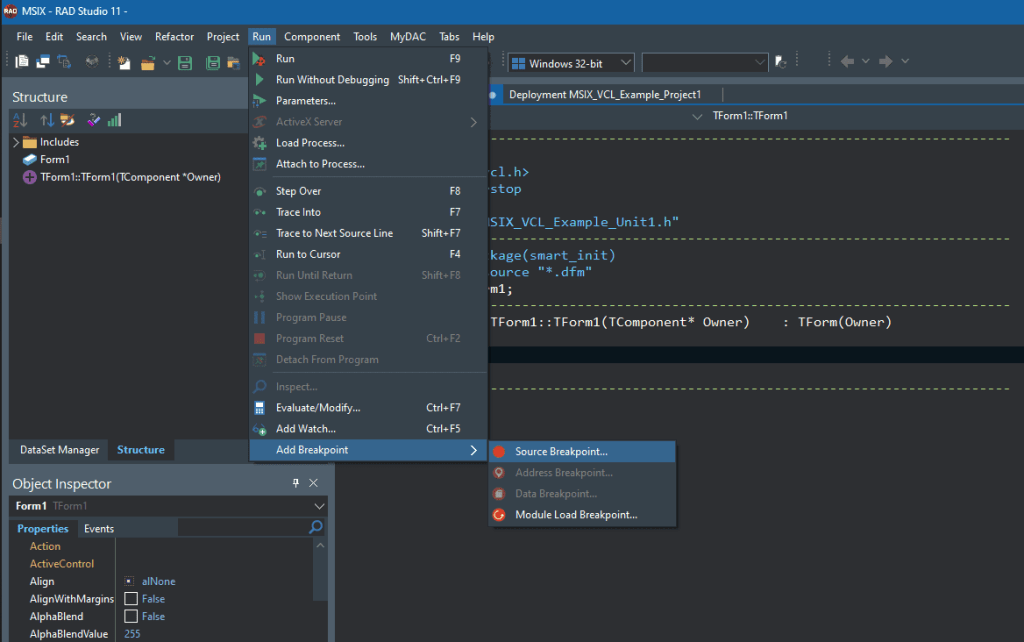
Task: Choose Evaluate/Modify... in Run menu
Action: click(368, 408)
